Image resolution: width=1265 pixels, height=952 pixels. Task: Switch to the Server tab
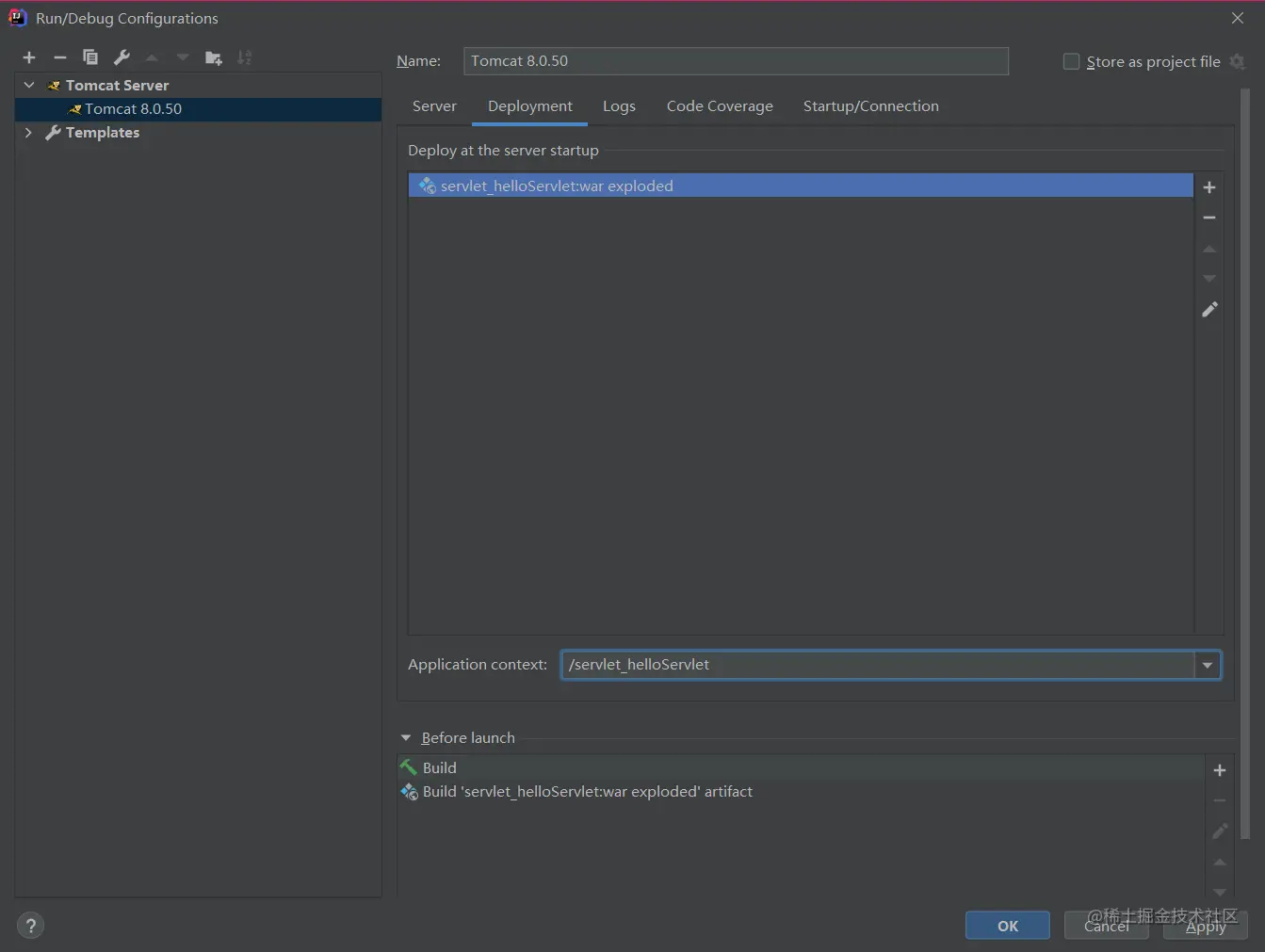click(x=434, y=106)
